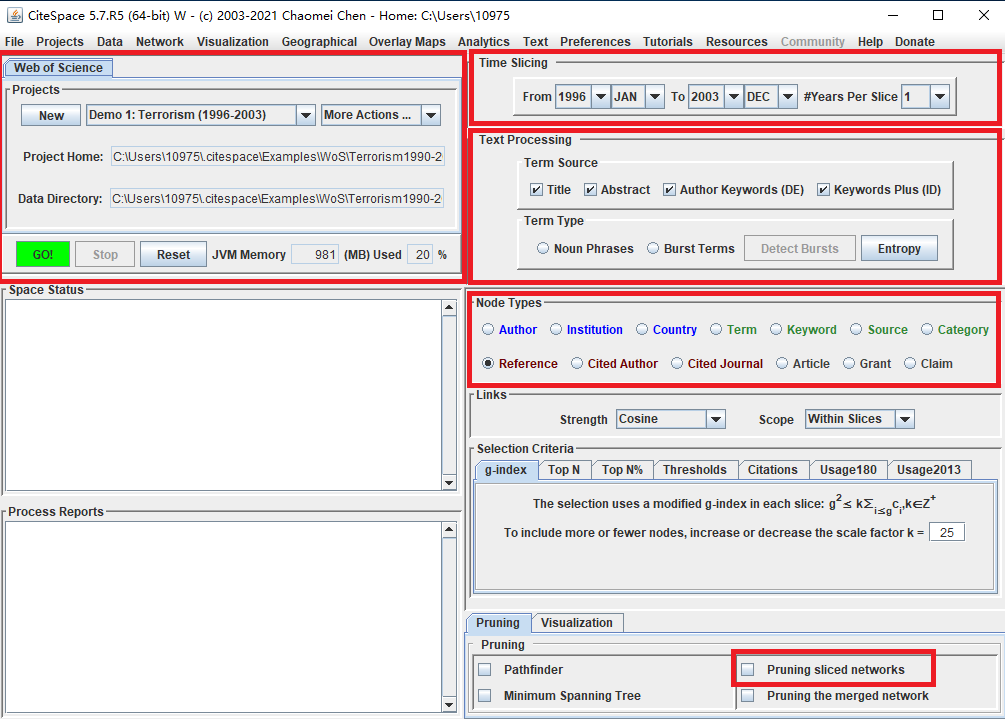Click the scale factor k input field
Screen dimensions: 1005x719
pyautogui.click(x=947, y=533)
